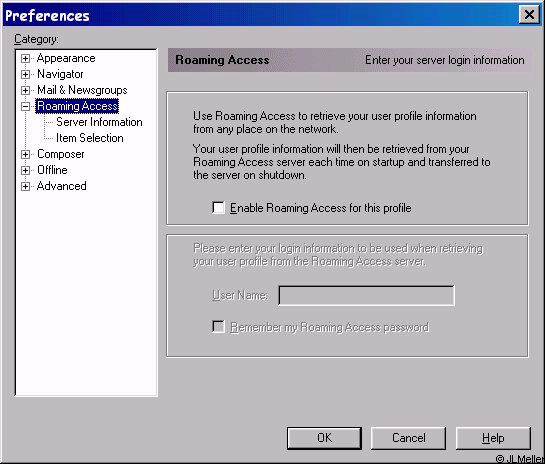Screen dimensions: 545x464
Task: Select Item Selection in the tree
Action: coord(90,138)
